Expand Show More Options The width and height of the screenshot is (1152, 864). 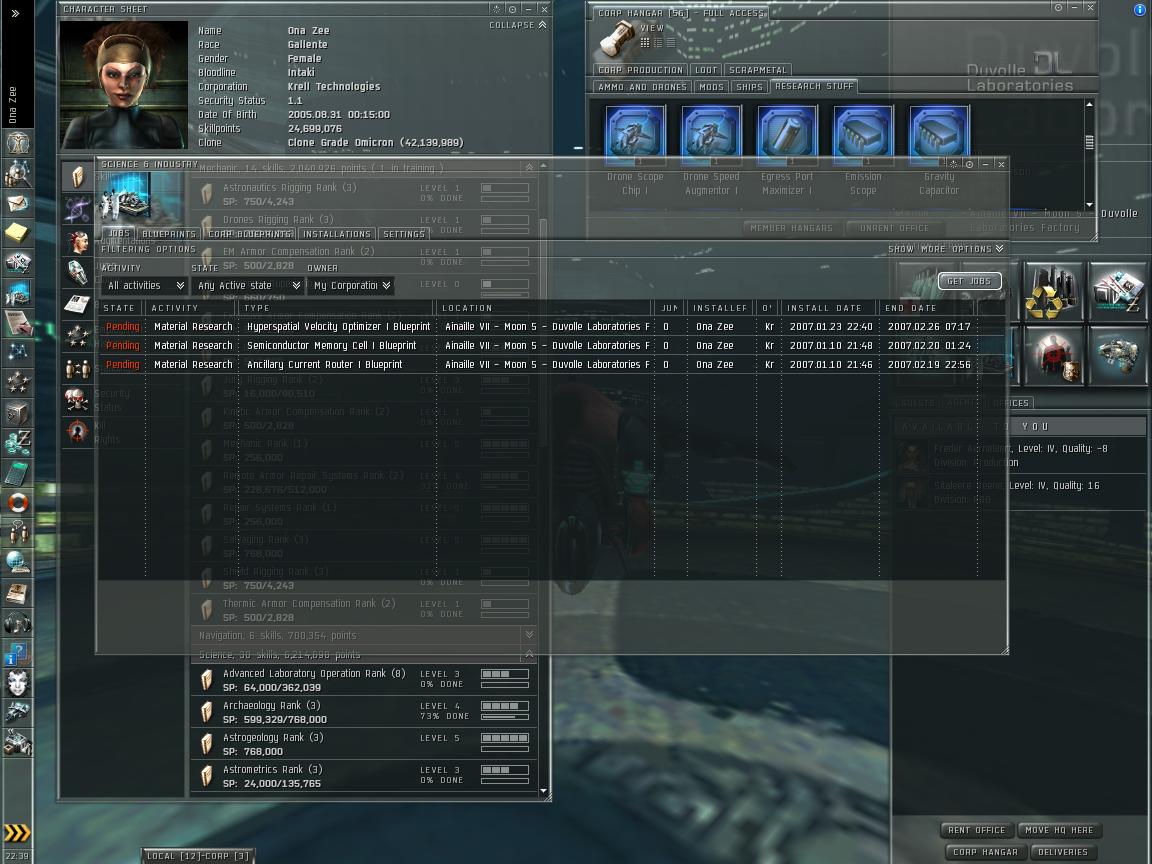click(x=946, y=249)
